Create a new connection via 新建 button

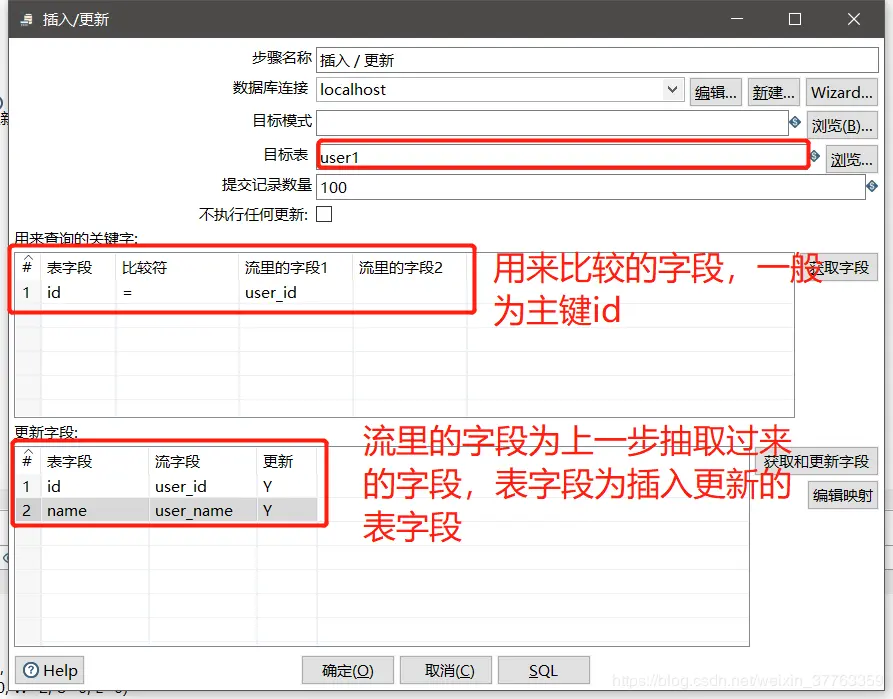point(772,92)
